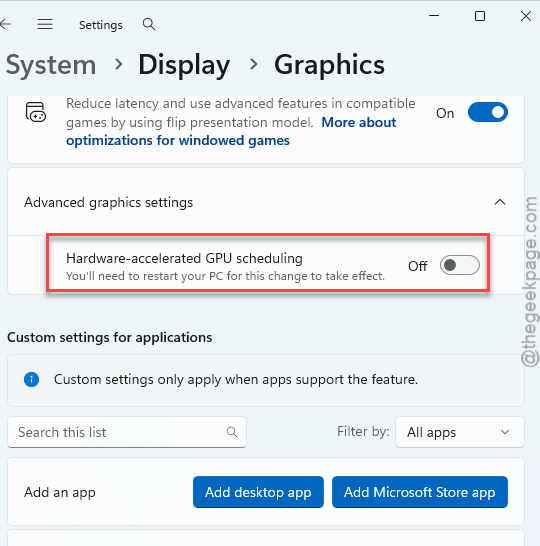This screenshot has height=546, width=540.
Task: Open the hamburger navigation menu
Action: (x=45, y=24)
